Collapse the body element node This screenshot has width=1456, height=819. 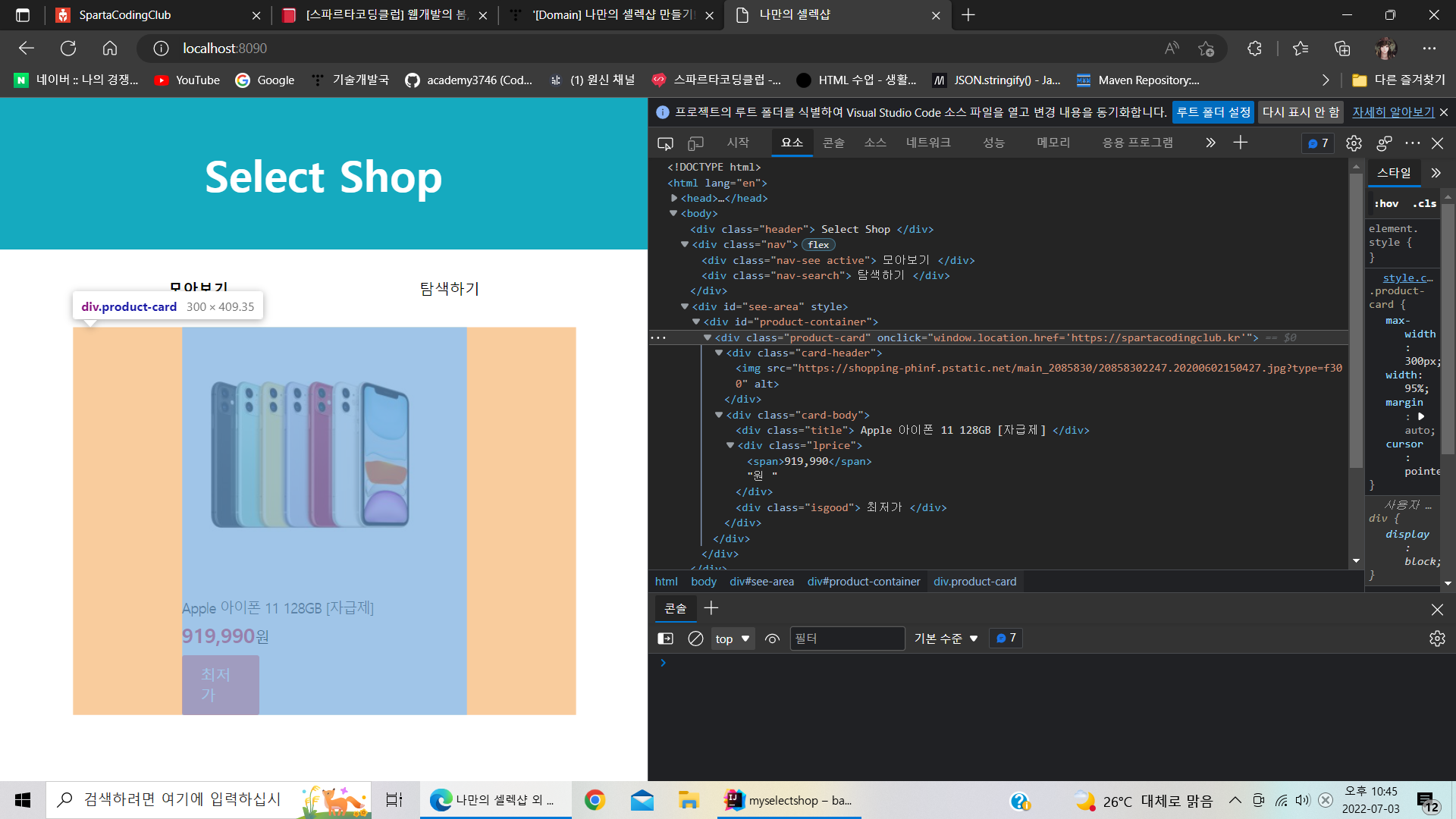(673, 213)
